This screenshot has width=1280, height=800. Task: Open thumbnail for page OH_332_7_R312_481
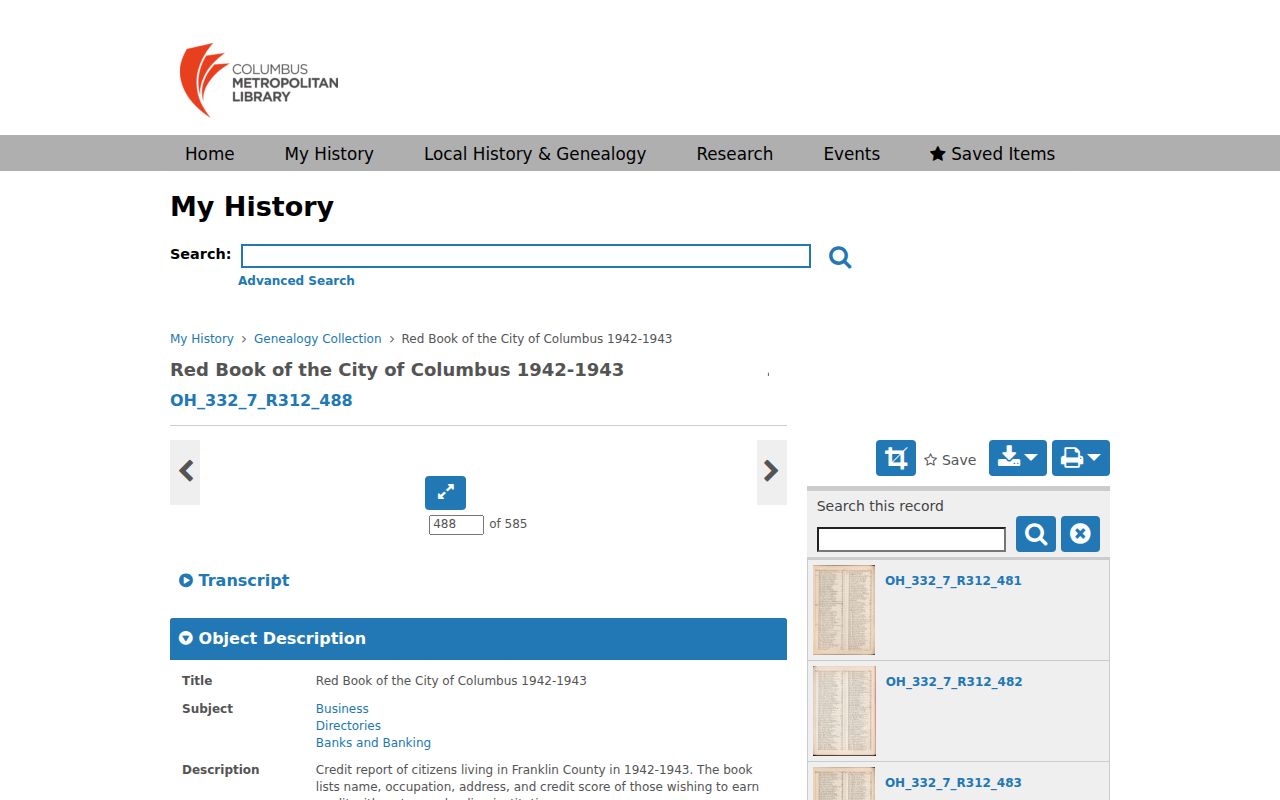844,610
